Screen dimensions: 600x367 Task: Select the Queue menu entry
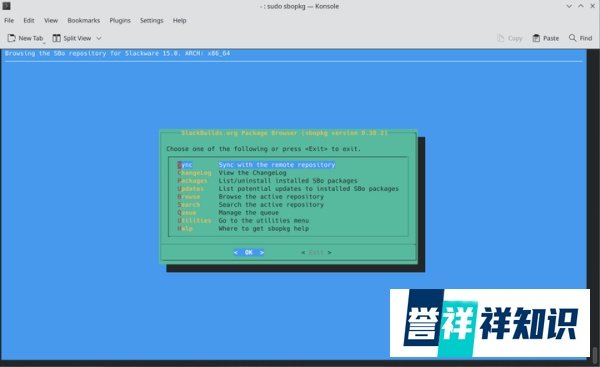(187, 213)
